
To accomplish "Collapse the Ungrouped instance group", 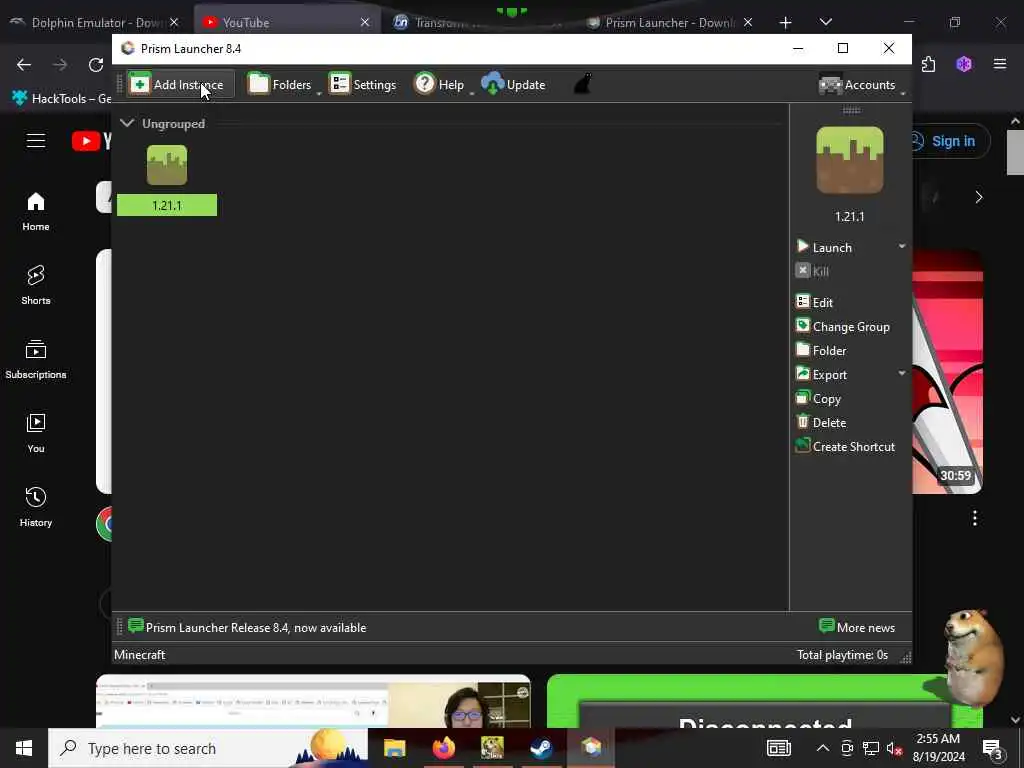I will tap(127, 123).
